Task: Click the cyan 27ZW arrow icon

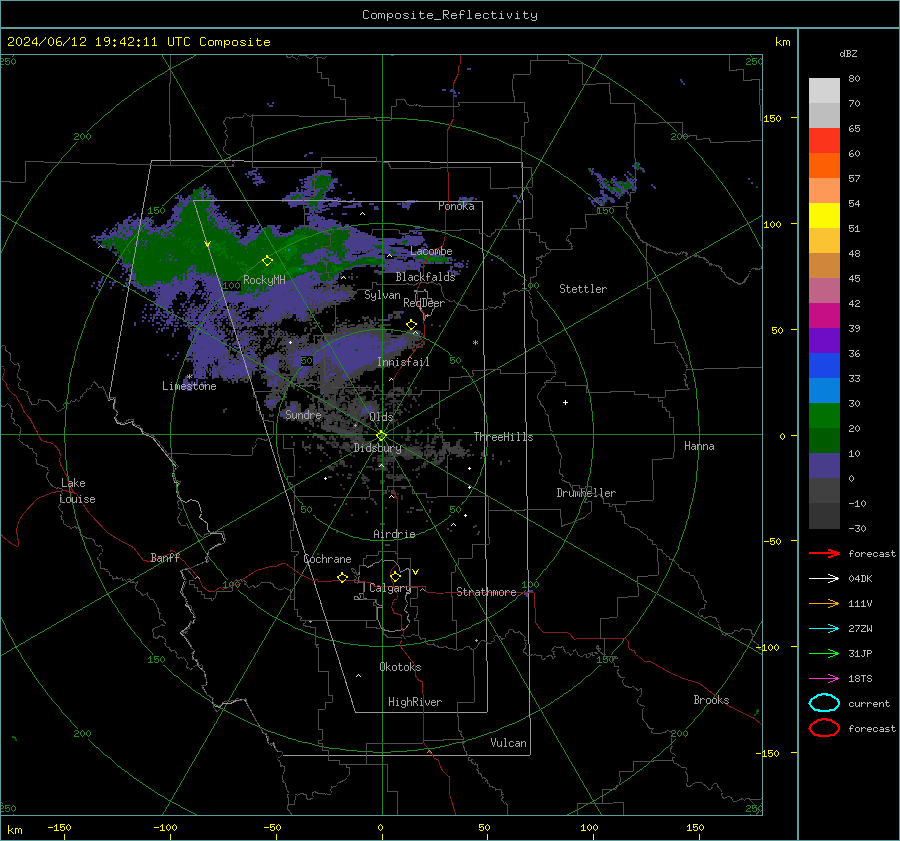Action: point(824,629)
